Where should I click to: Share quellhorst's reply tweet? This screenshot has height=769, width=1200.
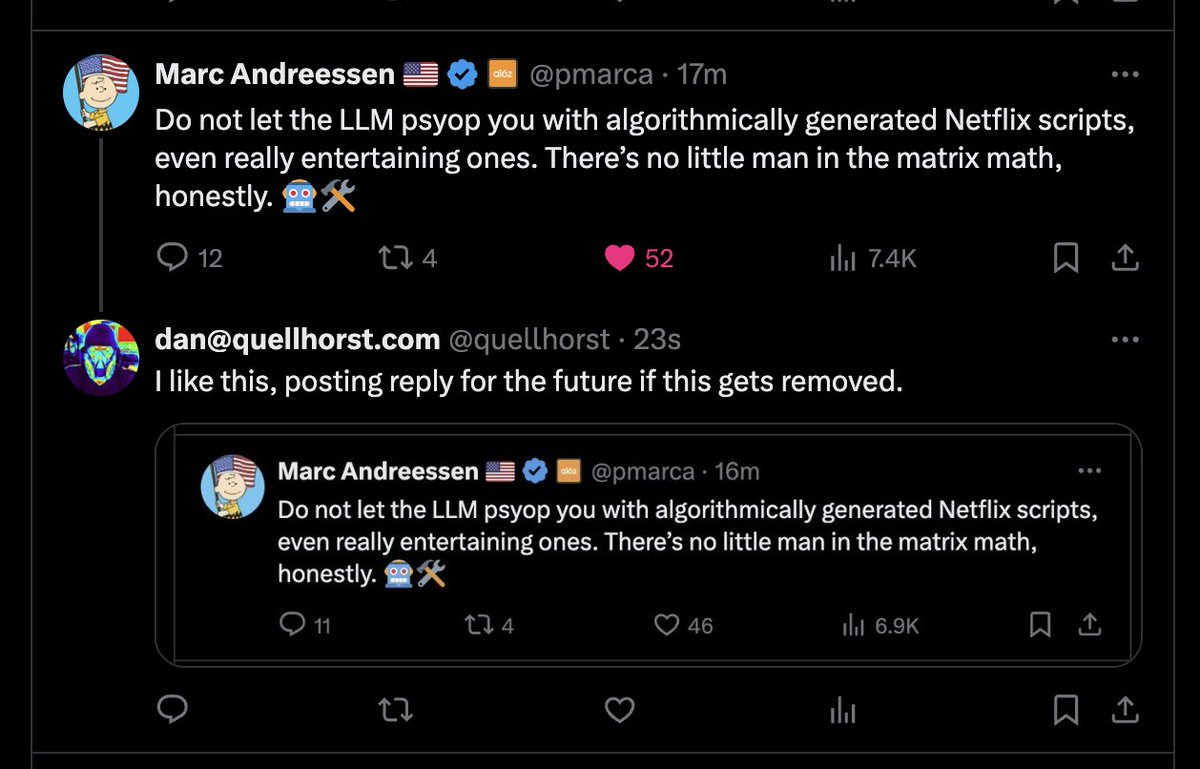1125,710
